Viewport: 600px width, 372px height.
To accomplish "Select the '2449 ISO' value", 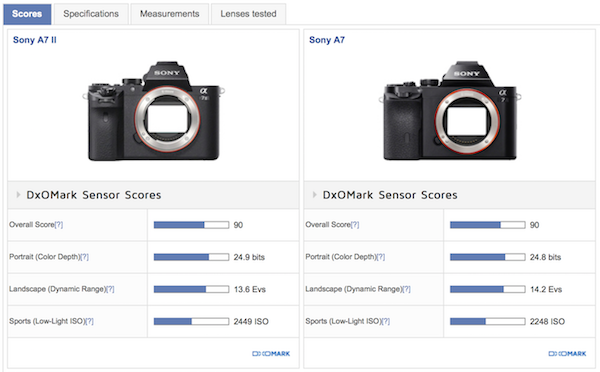I will click(x=251, y=321).
